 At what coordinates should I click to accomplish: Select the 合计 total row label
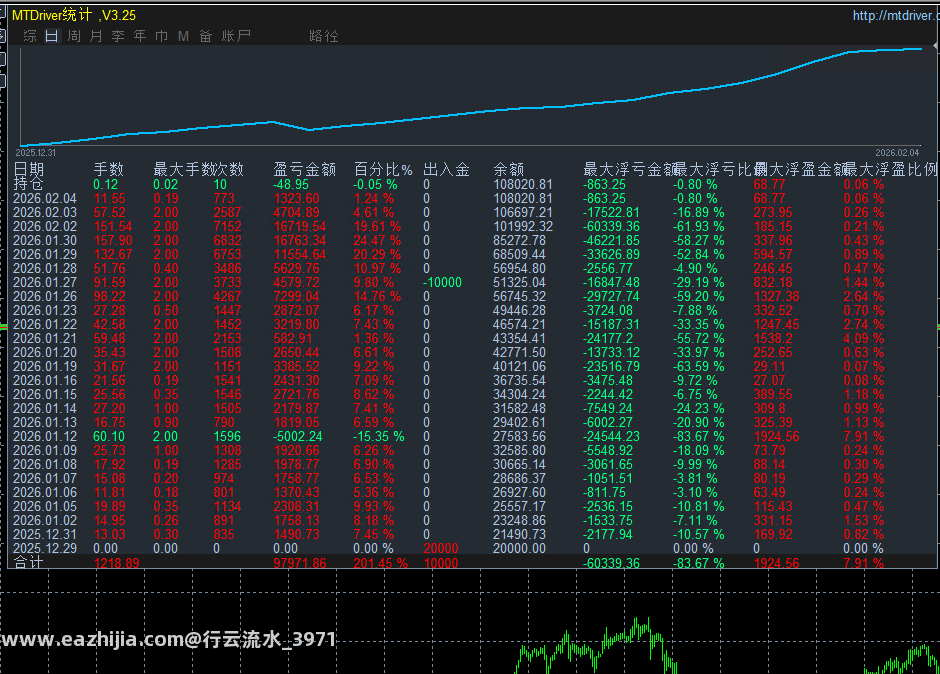point(28,562)
